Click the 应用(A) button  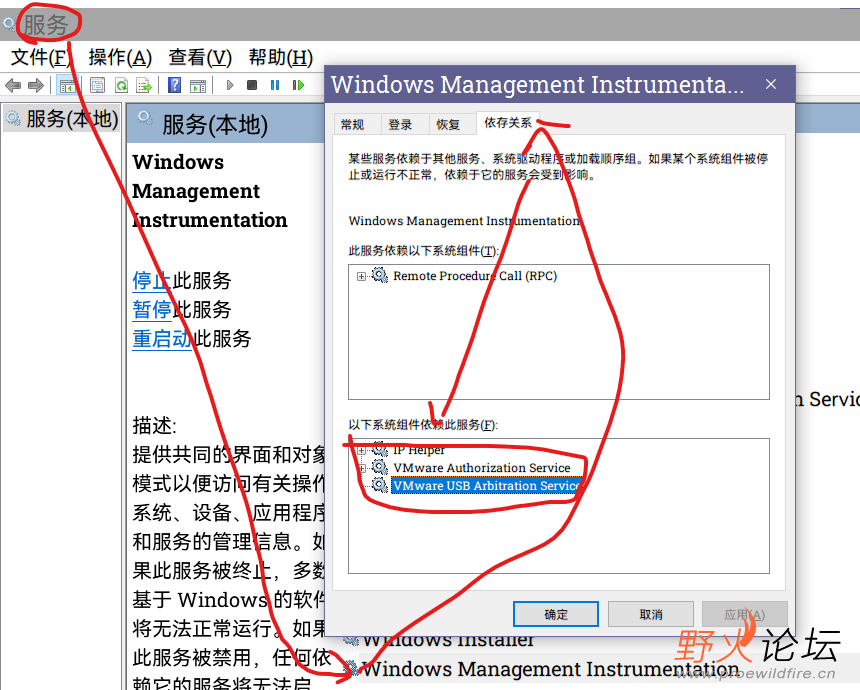745,614
